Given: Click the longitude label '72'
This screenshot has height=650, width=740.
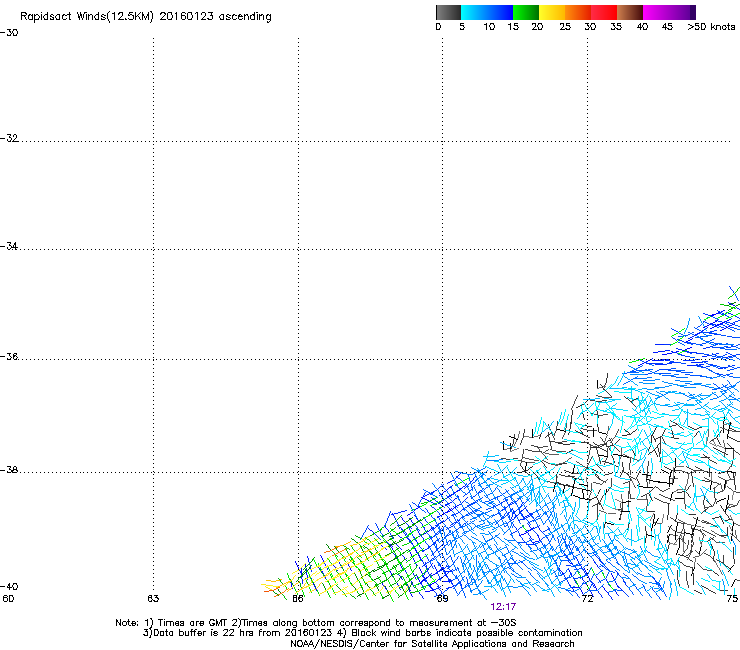Looking at the screenshot, I should click(587, 599).
